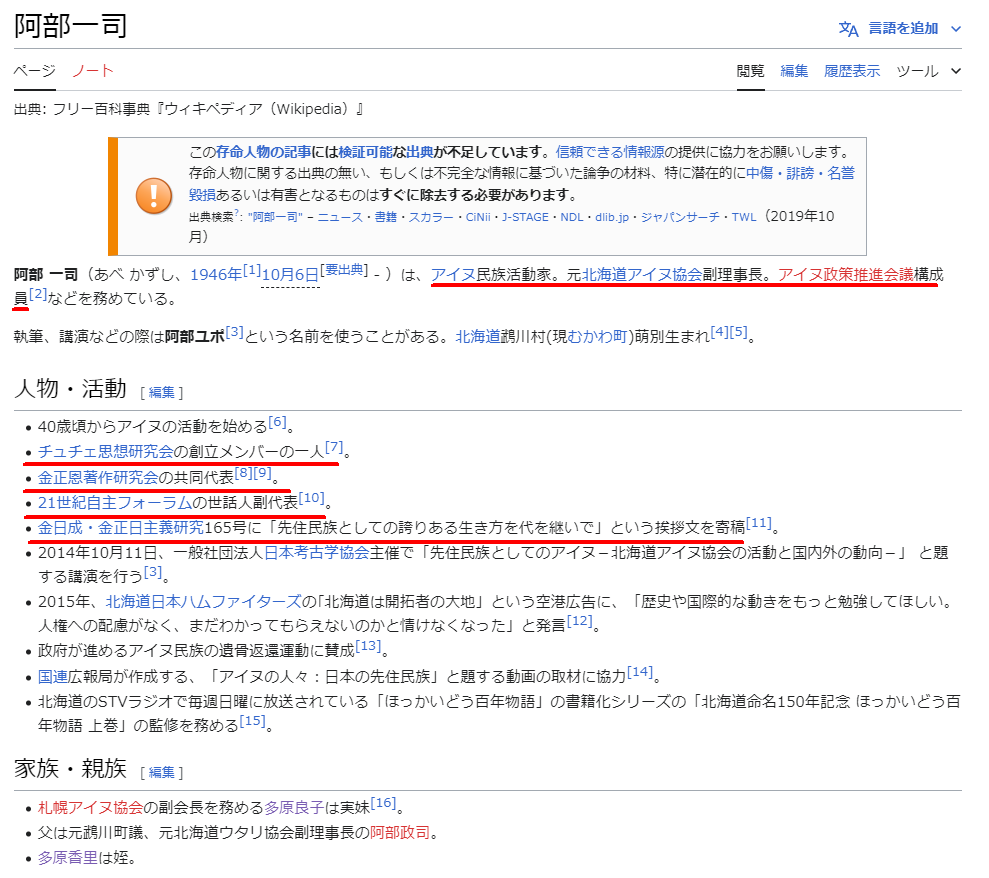The width and height of the screenshot is (989, 878).
Task: Follow the 10月6日 date link
Action: [290, 275]
